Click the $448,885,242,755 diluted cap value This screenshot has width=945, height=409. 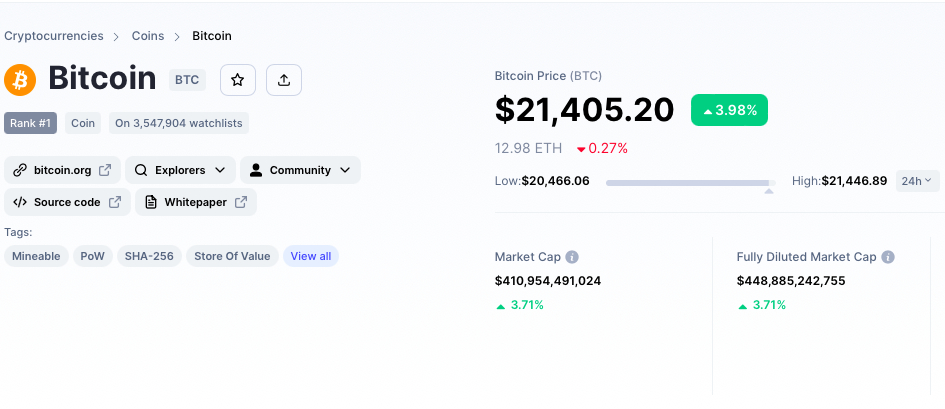pos(791,281)
